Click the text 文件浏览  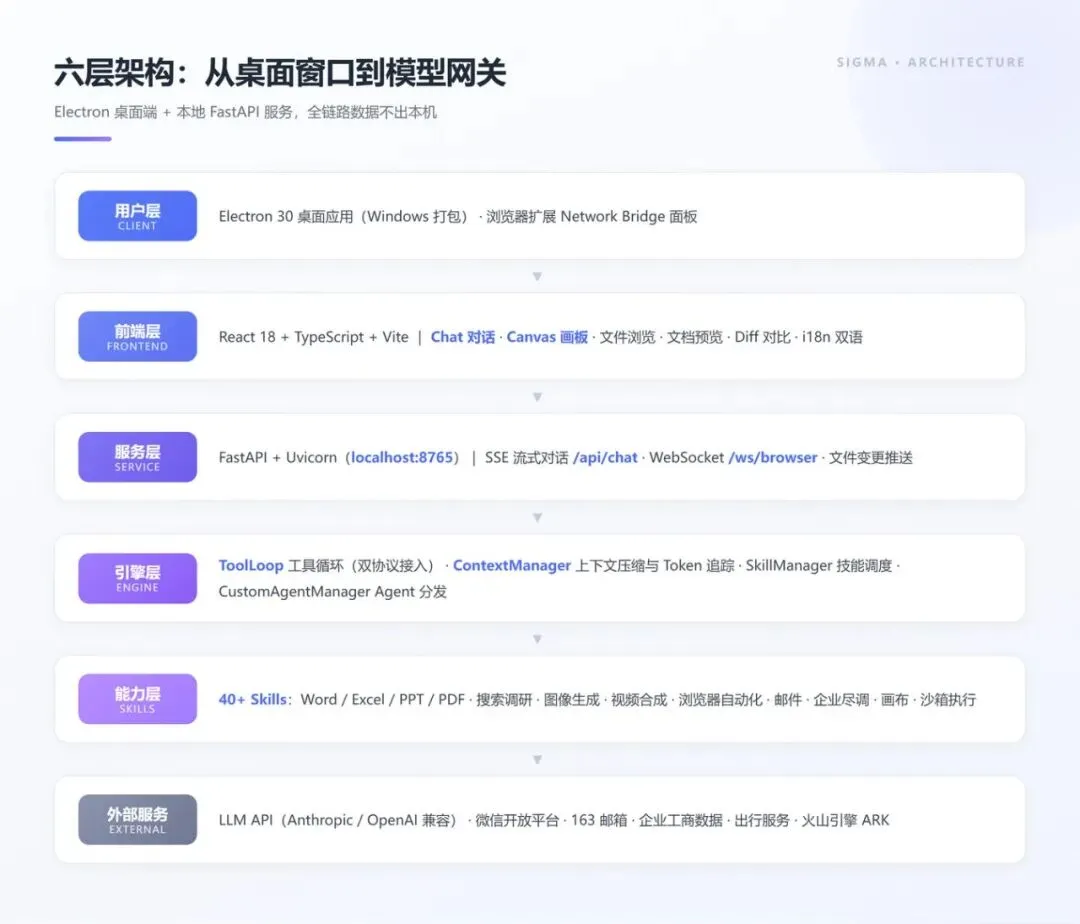tap(627, 337)
